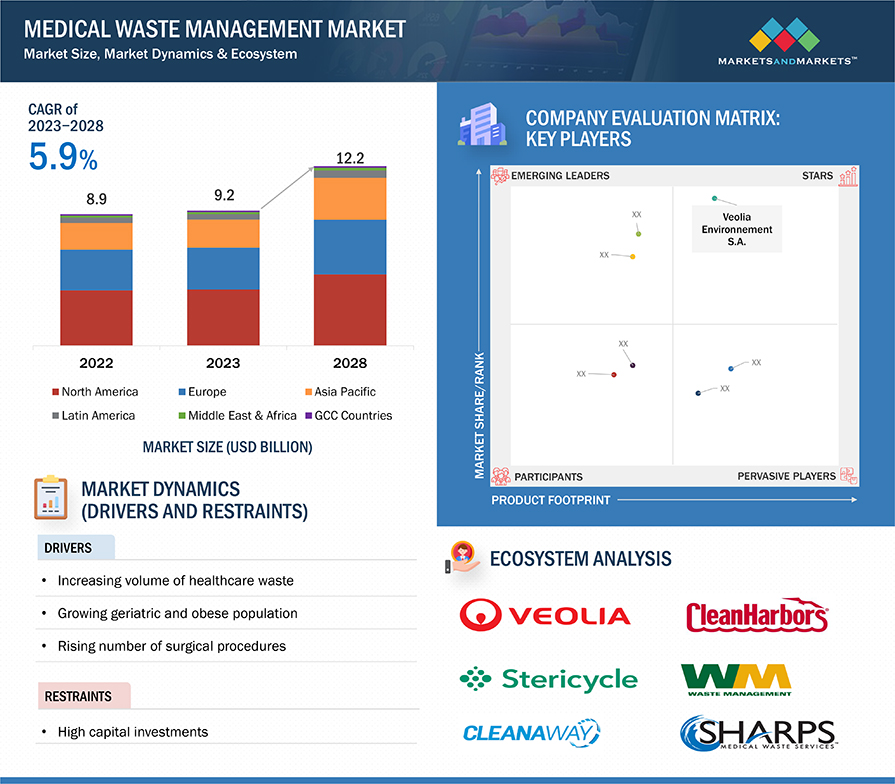Click the Ecosystem Analysis hand icon
Image resolution: width=895 pixels, height=784 pixels.
pos(462,558)
